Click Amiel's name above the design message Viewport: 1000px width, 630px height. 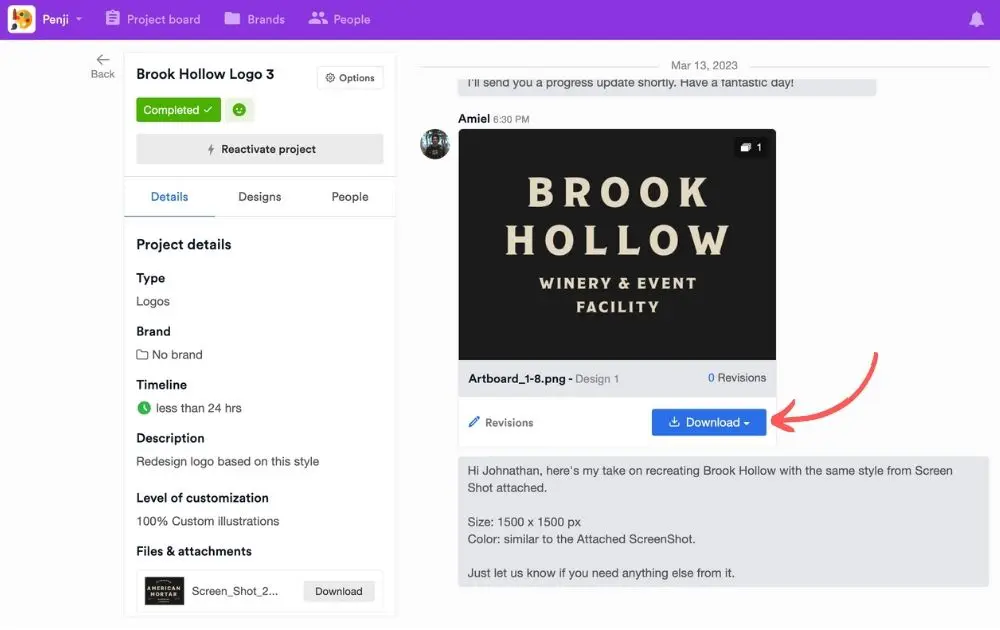[474, 119]
